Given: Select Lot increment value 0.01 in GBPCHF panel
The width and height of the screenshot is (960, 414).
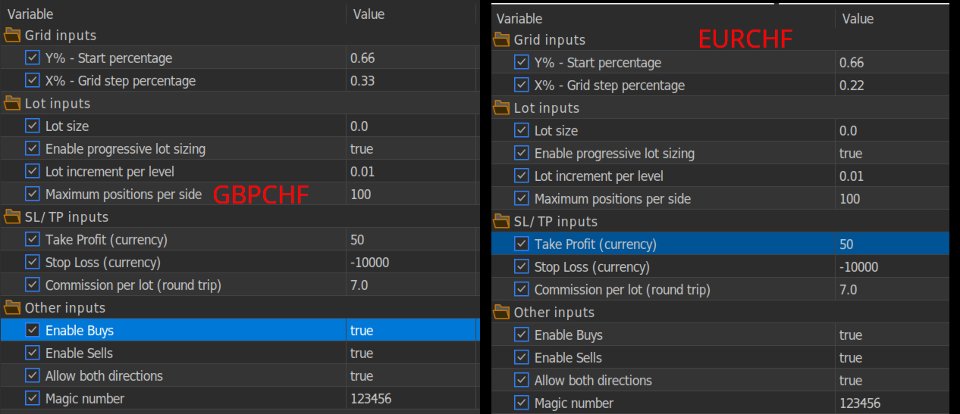Looking at the screenshot, I should click(362, 171).
